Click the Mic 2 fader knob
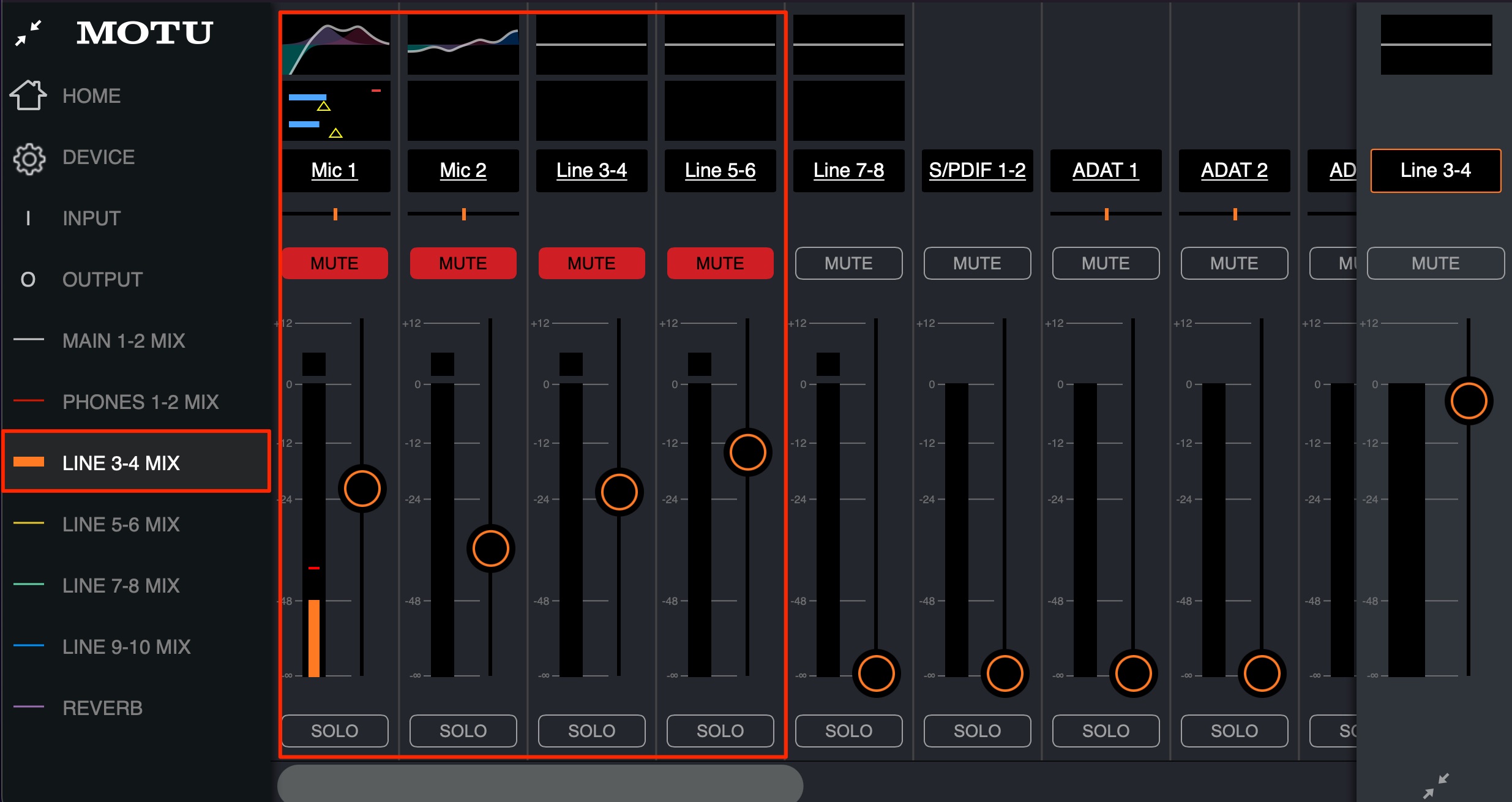This screenshot has height=802, width=1512. pyautogui.click(x=491, y=548)
